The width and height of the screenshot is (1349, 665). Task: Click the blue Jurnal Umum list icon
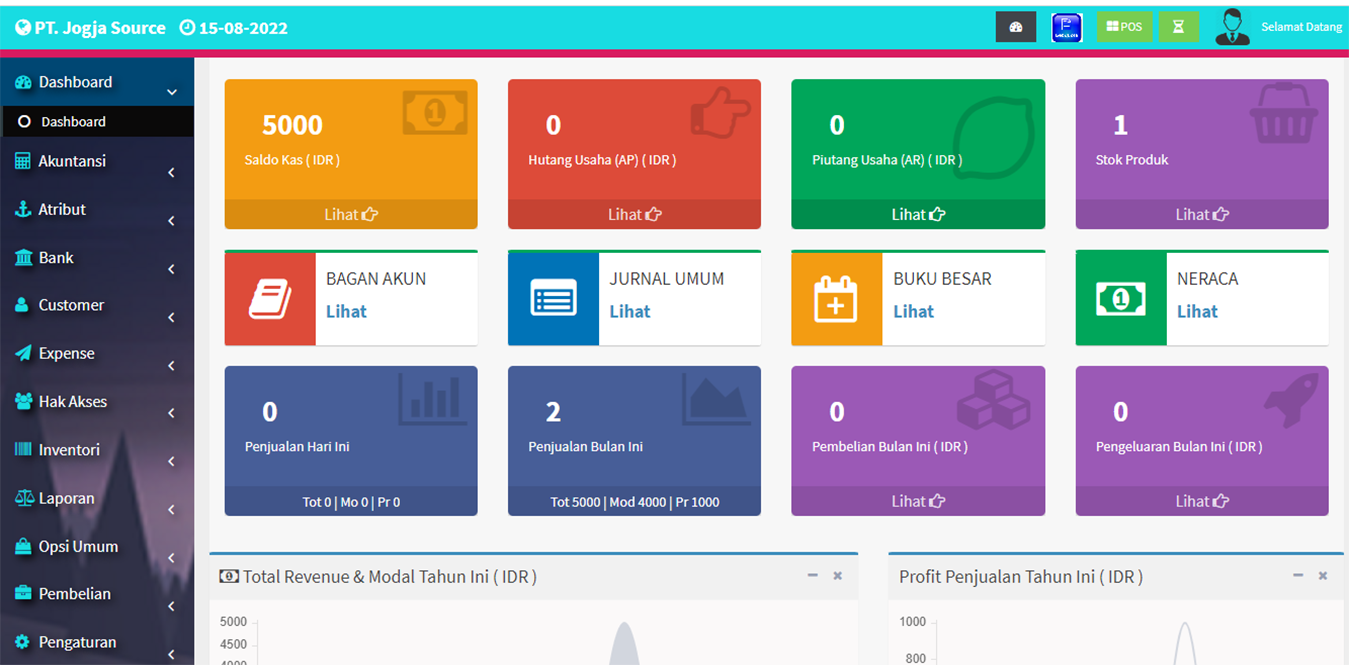coord(553,299)
